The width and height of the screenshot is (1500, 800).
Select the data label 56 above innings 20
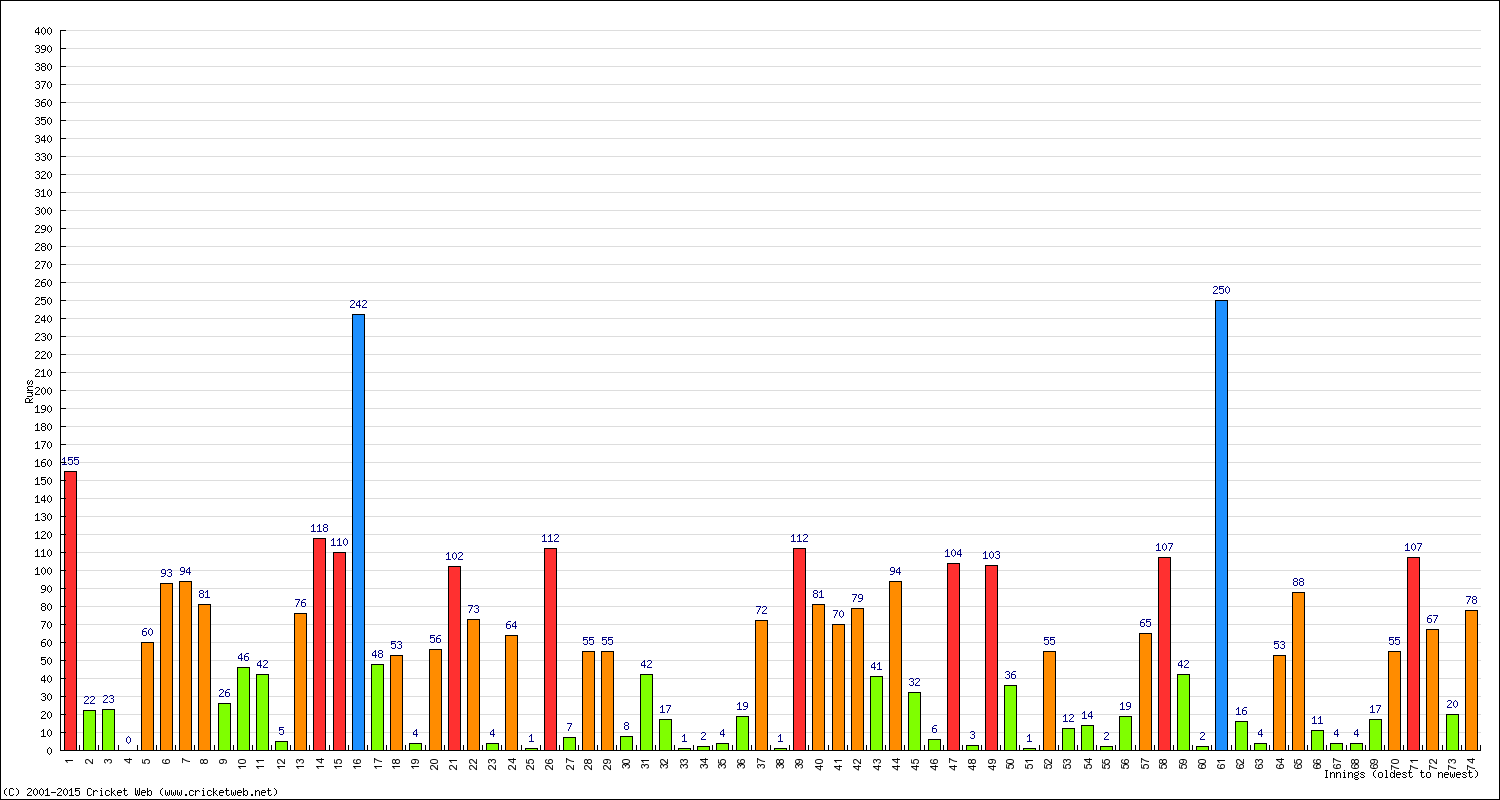435,639
